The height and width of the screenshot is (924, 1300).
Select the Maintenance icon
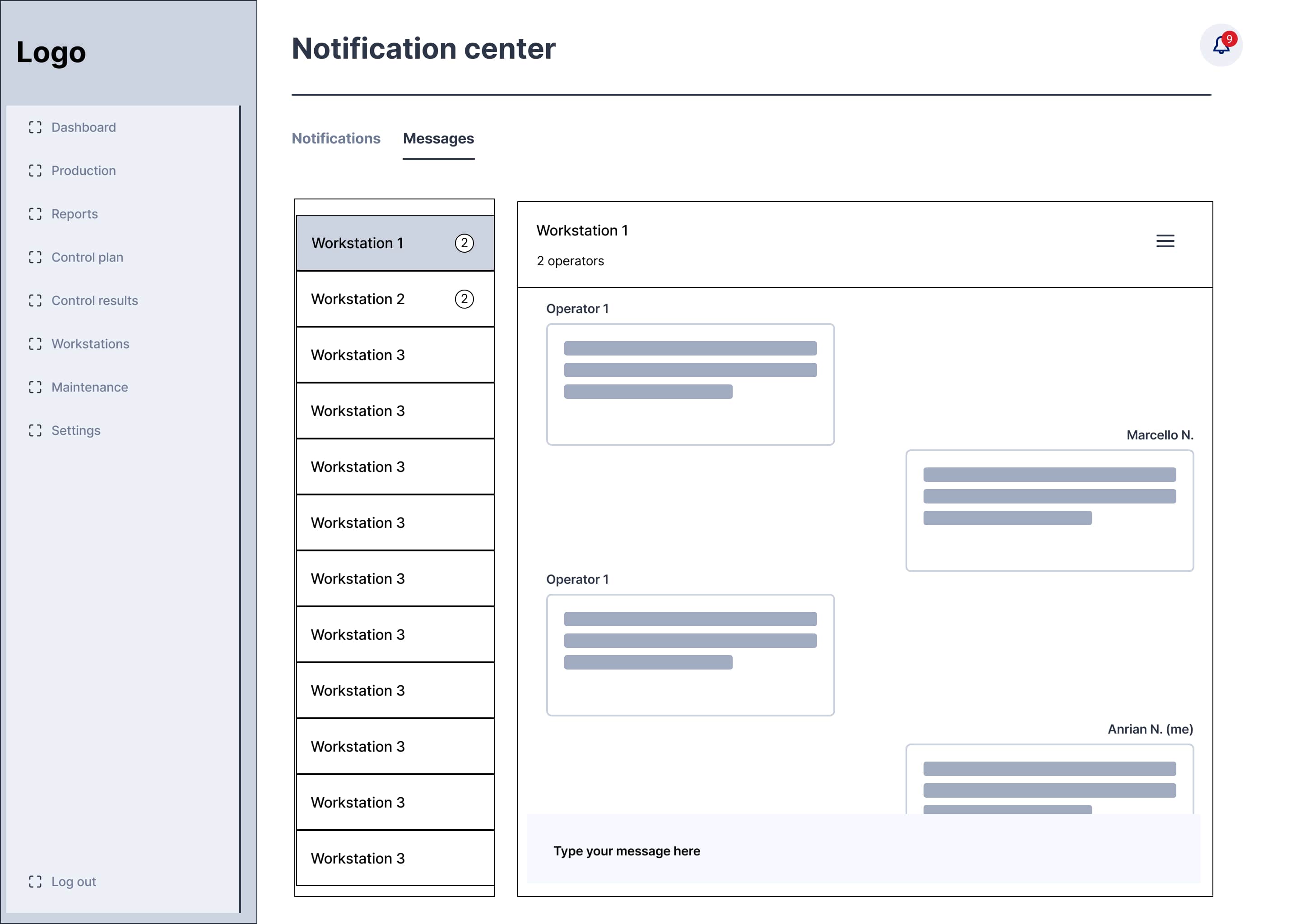[x=35, y=387]
